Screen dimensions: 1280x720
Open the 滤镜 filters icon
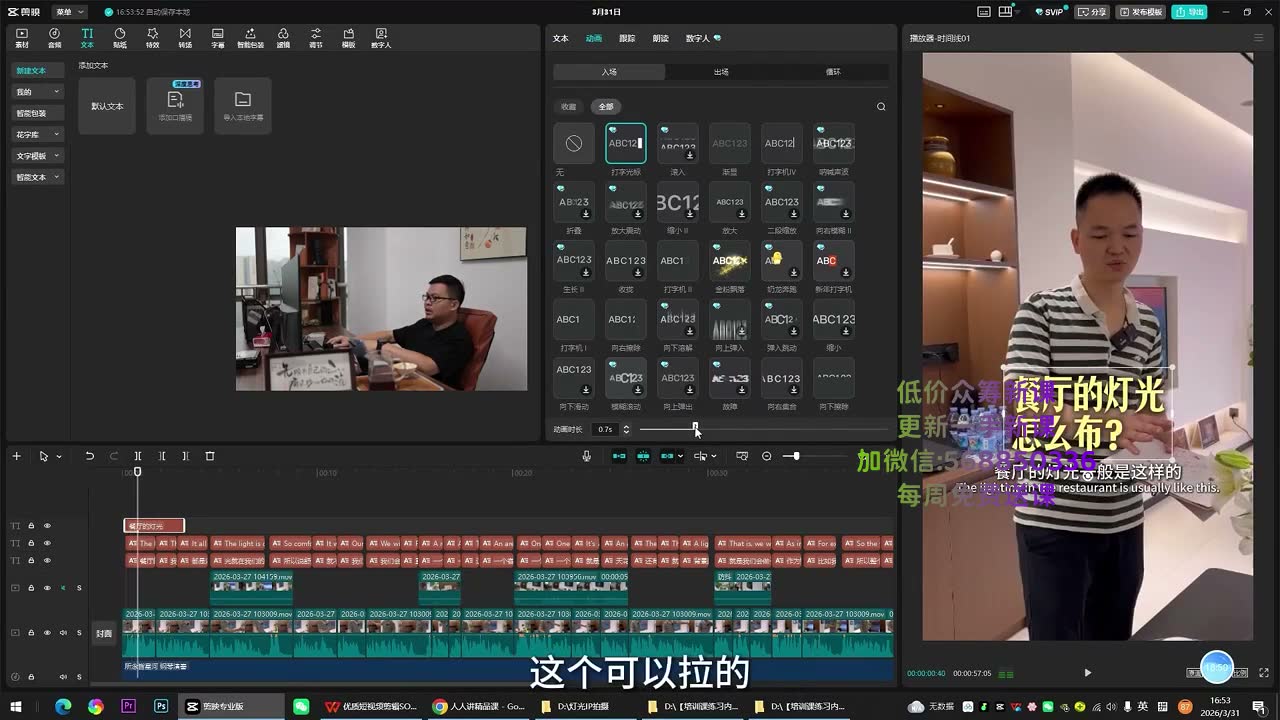coord(283,37)
